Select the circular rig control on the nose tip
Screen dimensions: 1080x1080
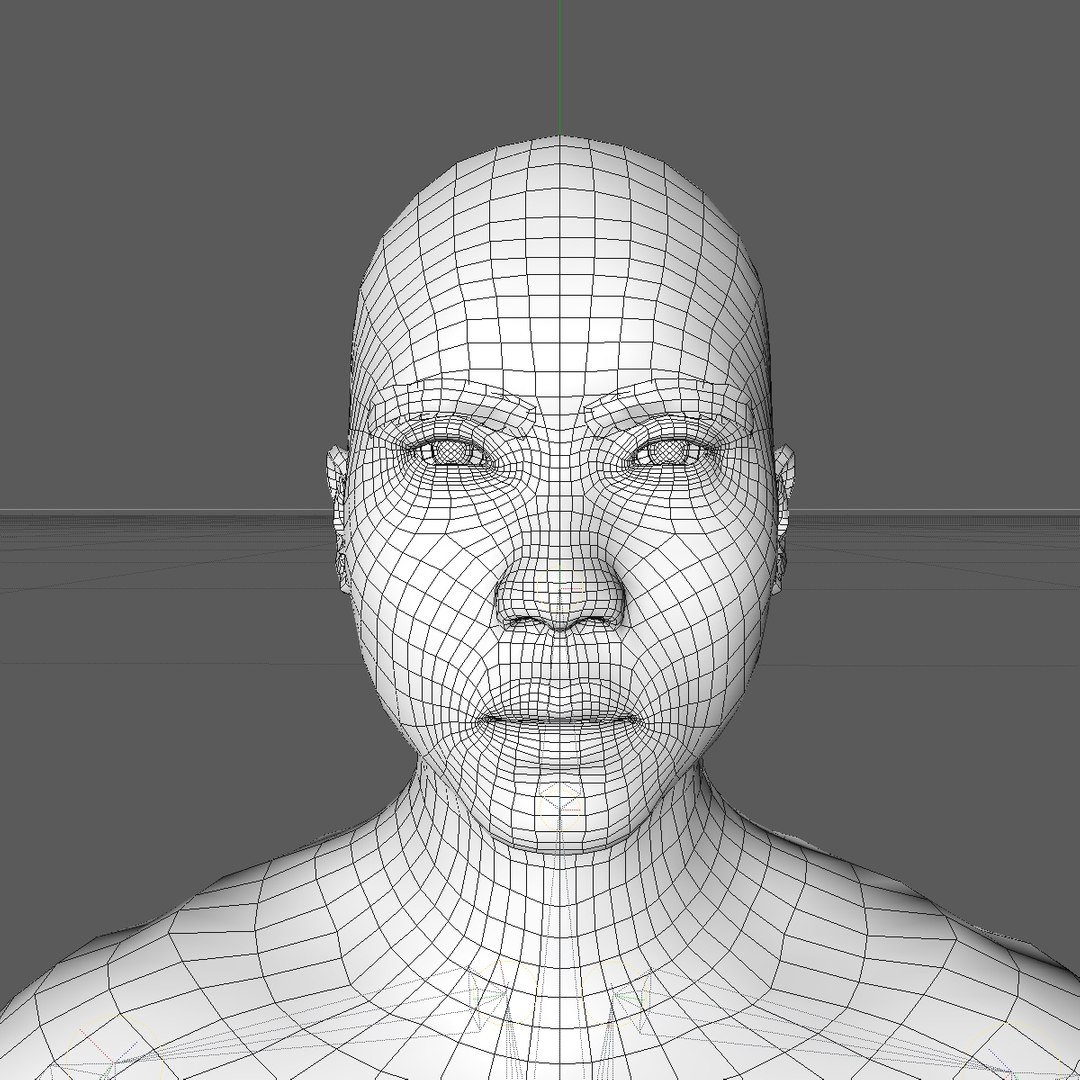pos(561,590)
